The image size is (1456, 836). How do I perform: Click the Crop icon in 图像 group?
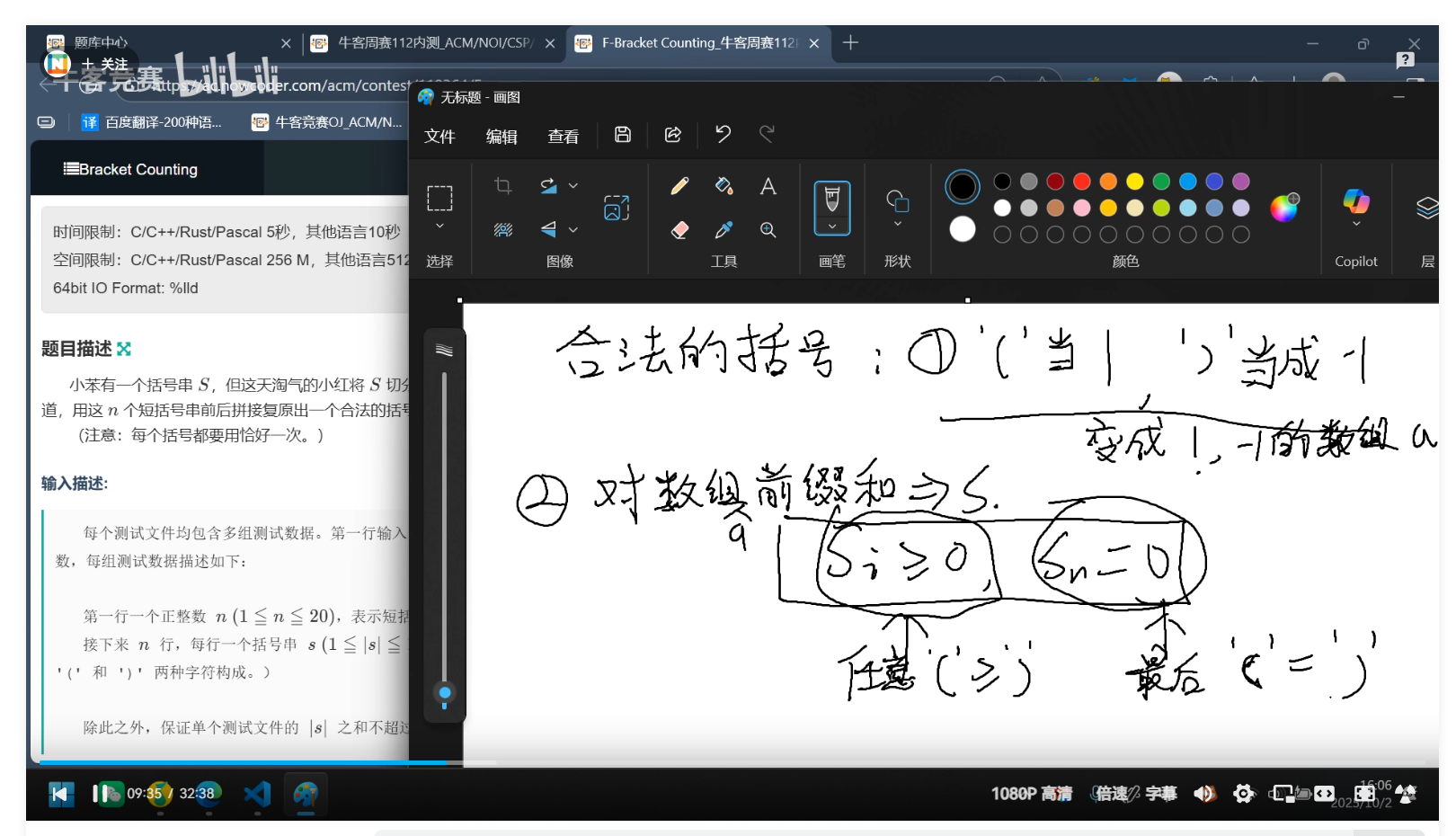click(503, 186)
